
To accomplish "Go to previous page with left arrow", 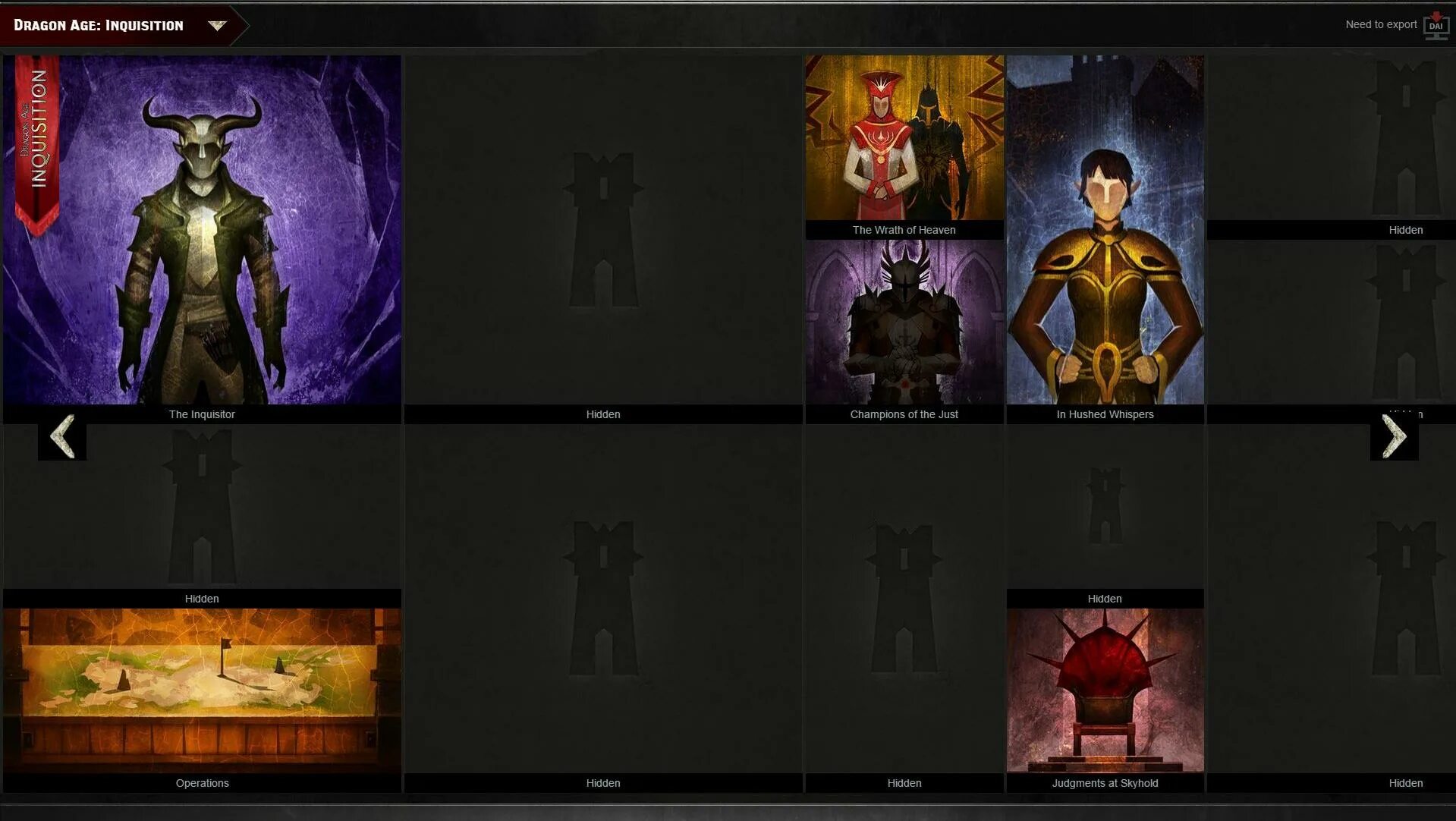I will (62, 436).
